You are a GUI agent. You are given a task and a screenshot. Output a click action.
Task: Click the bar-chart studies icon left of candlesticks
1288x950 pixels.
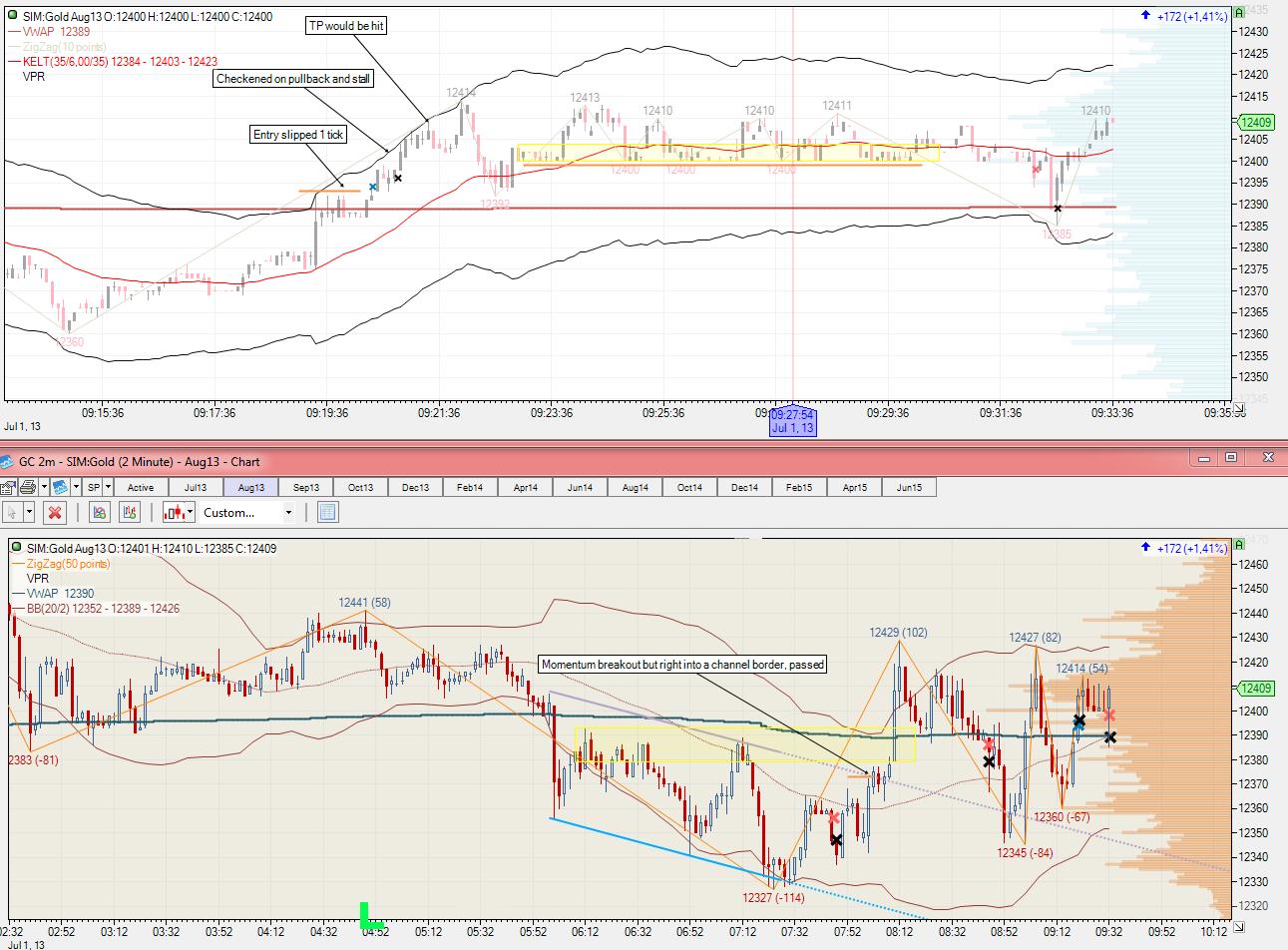[129, 512]
